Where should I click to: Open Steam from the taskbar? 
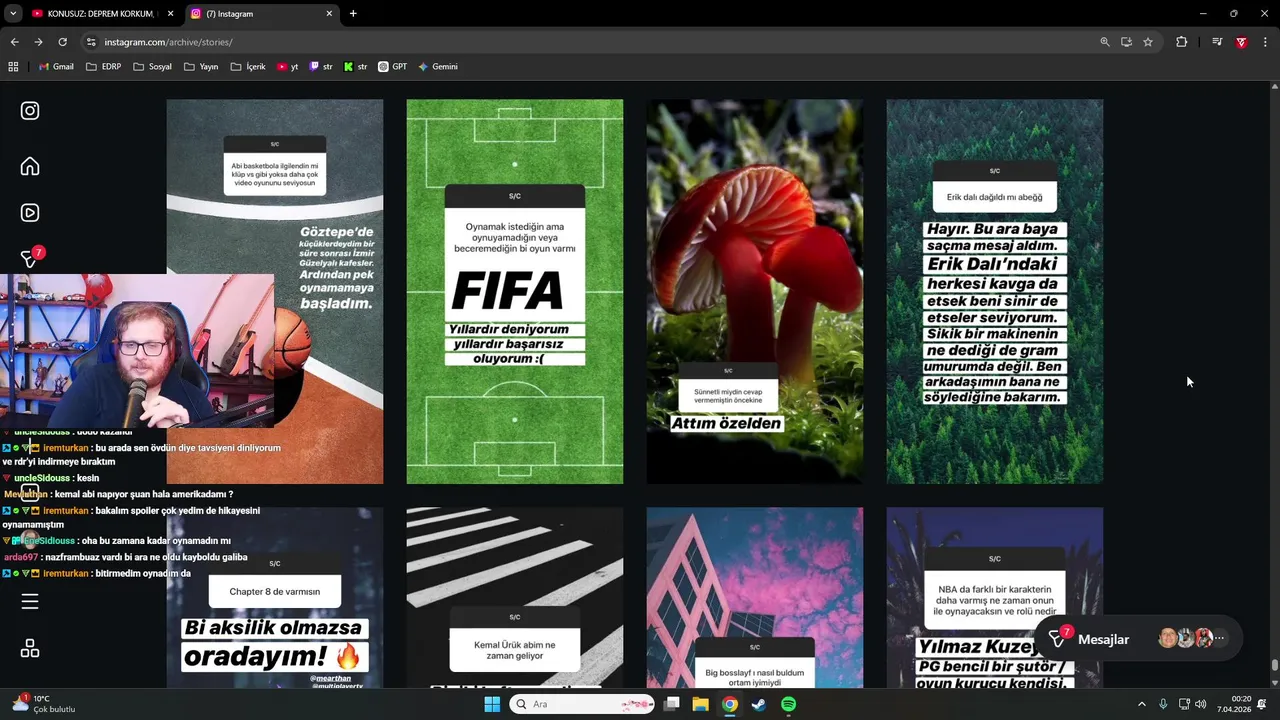pos(759,704)
